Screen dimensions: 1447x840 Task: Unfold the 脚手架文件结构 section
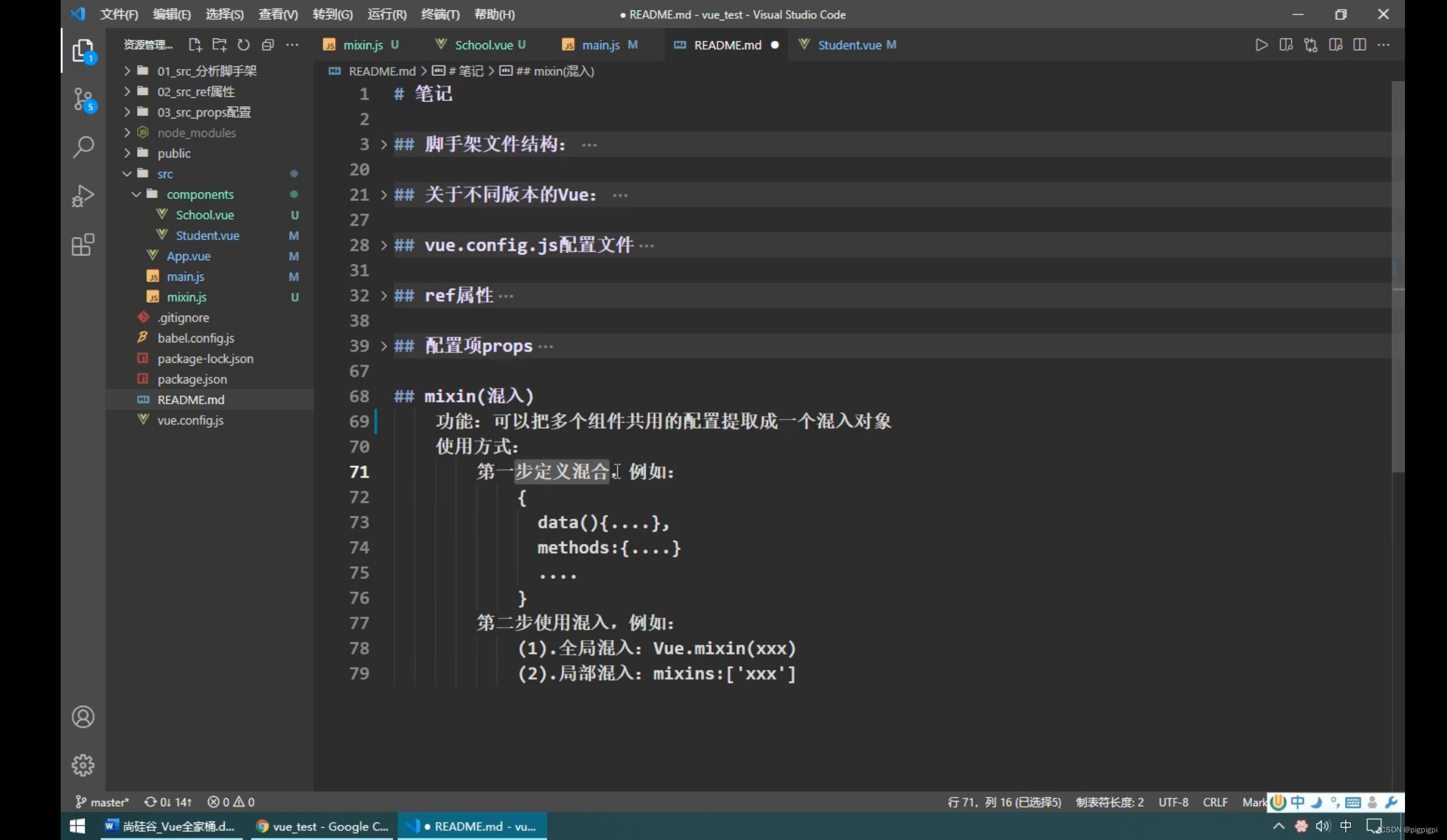tap(383, 144)
